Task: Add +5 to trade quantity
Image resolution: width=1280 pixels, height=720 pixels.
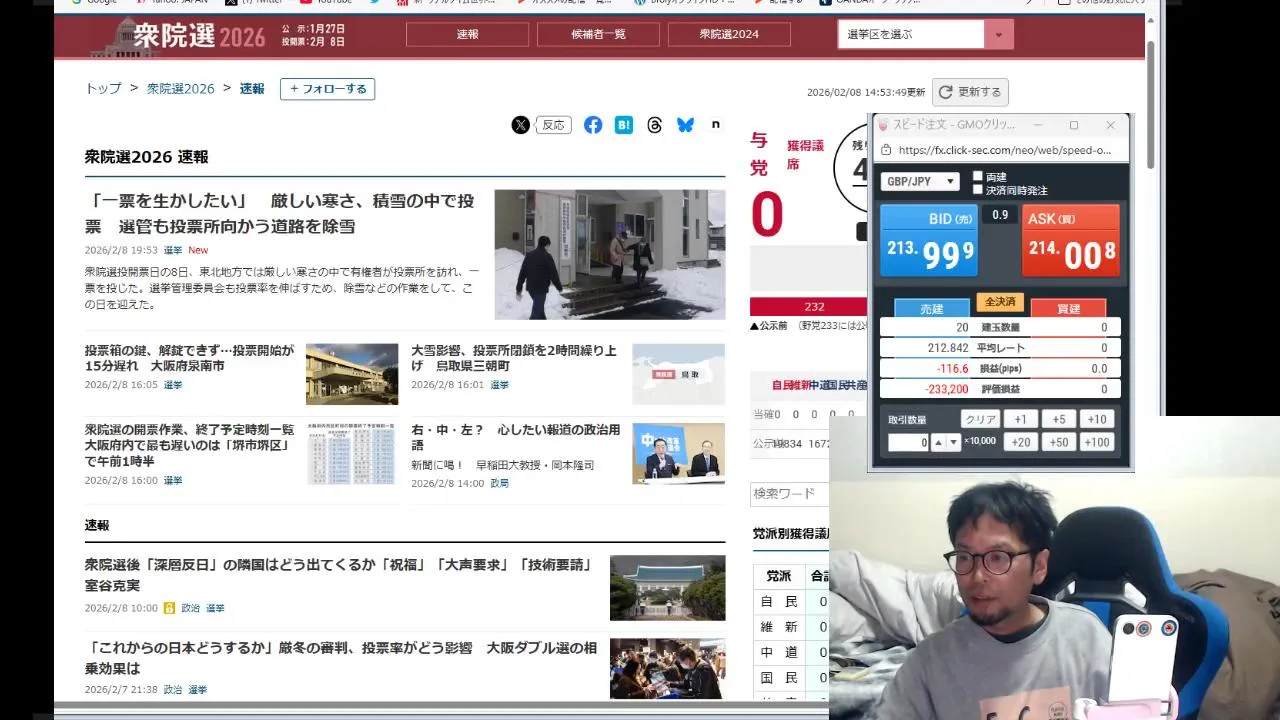Action: [x=1058, y=420]
